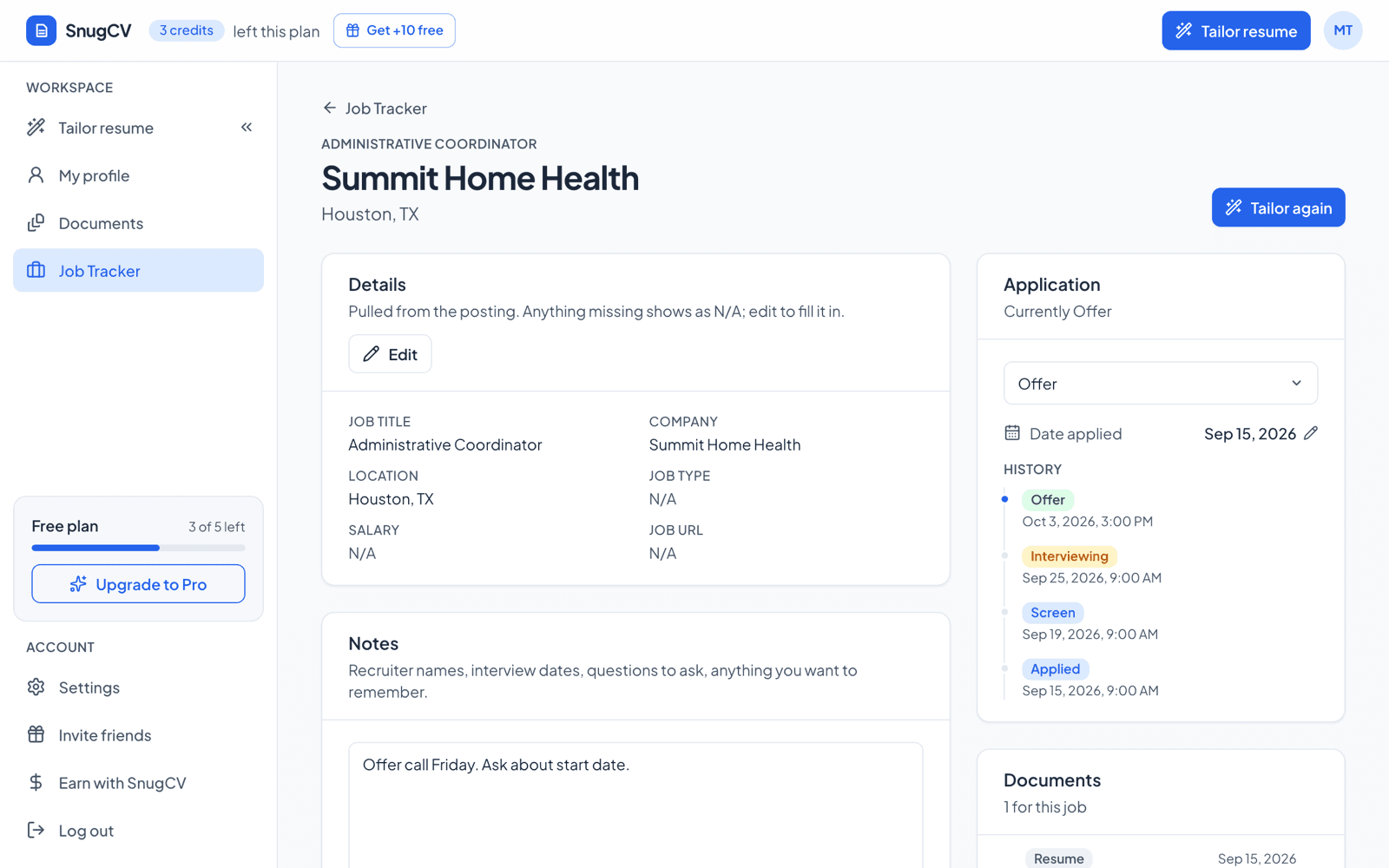This screenshot has width=1389, height=868.
Task: Open Earn with SnugCV
Action: pyautogui.click(x=139, y=783)
